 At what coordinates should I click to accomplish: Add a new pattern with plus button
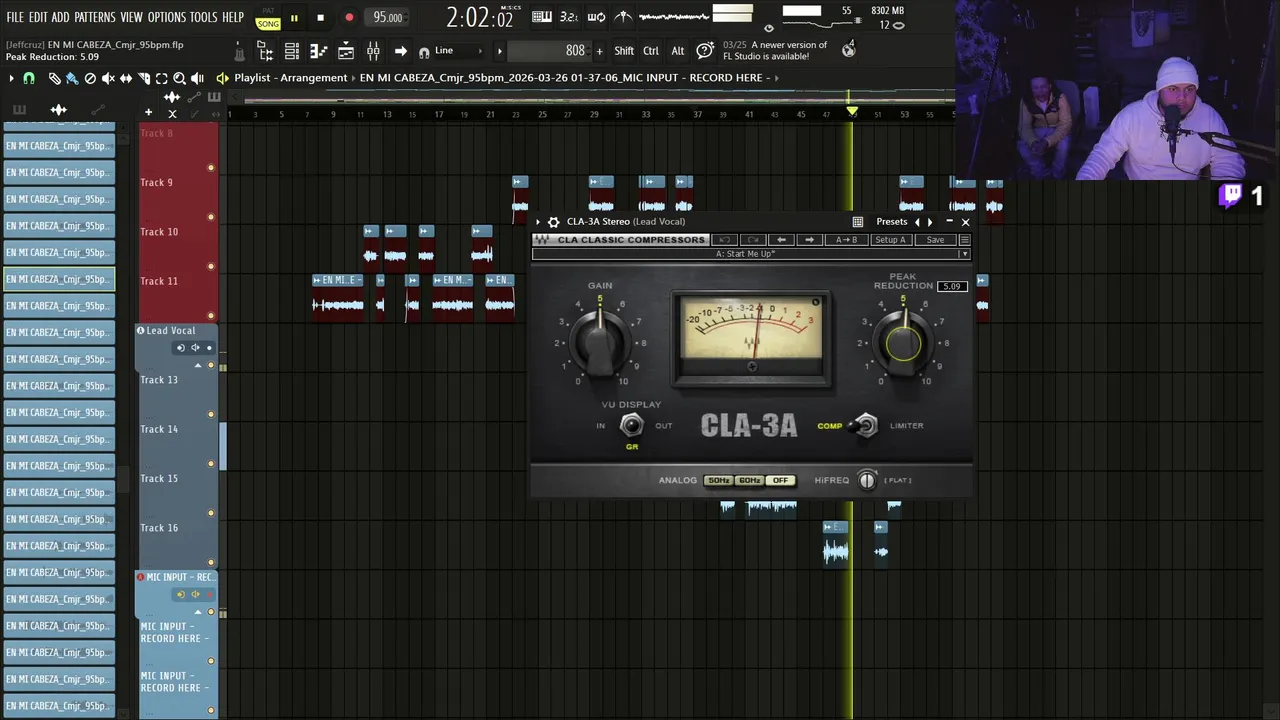tap(600, 51)
